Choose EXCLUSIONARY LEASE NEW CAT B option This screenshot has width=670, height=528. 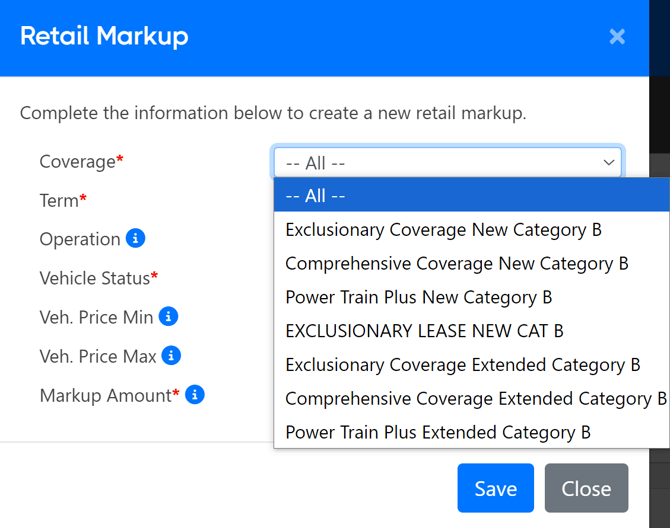(x=424, y=331)
